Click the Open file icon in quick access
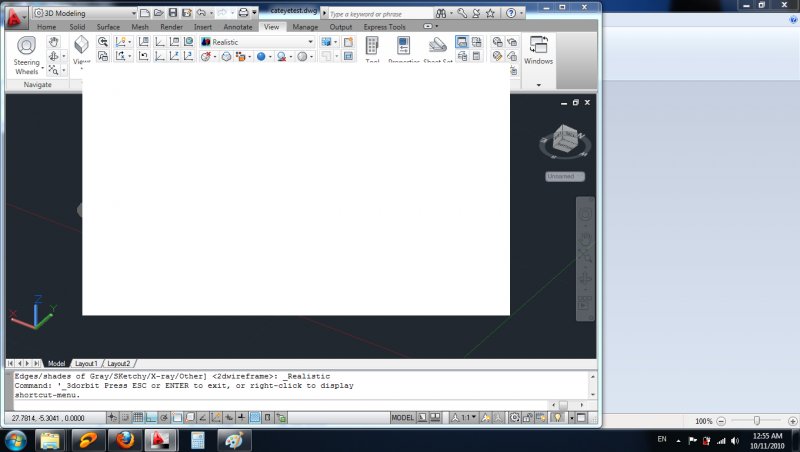 click(x=159, y=13)
